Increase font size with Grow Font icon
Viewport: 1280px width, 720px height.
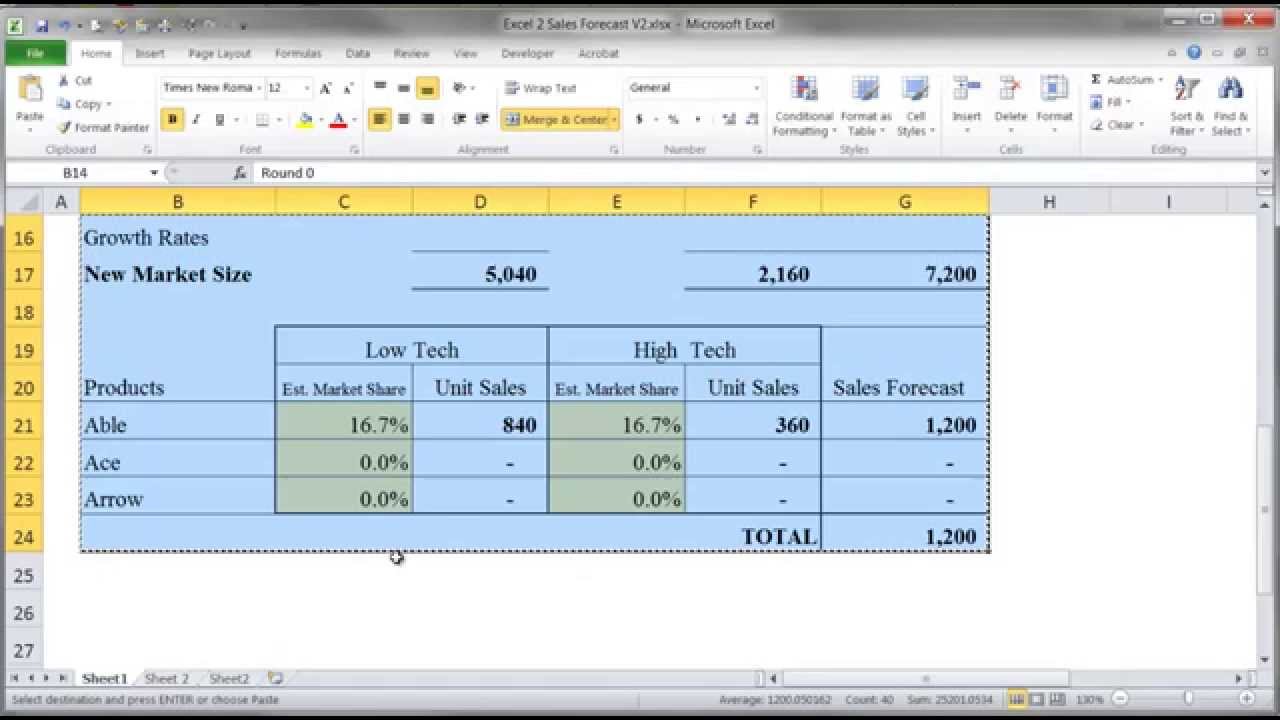coord(325,88)
